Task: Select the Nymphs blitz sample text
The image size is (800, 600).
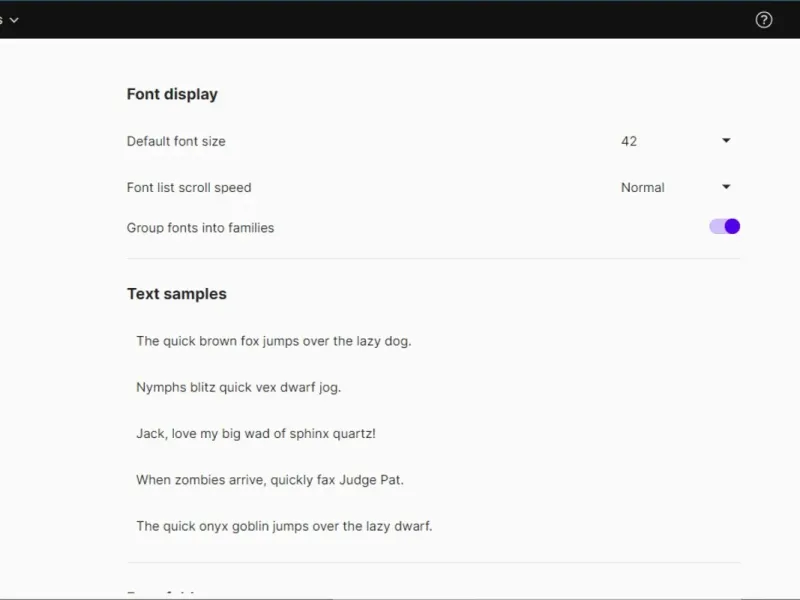Action: point(238,387)
